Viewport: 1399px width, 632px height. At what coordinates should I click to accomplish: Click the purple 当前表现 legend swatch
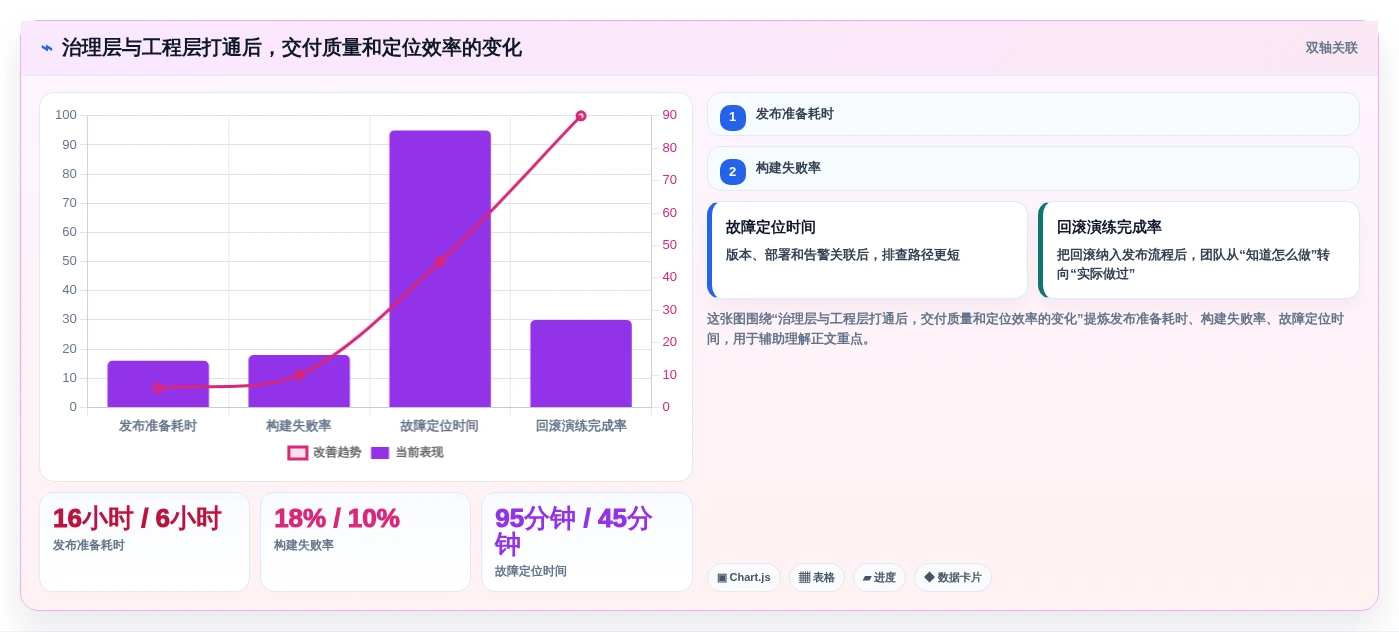coord(380,453)
